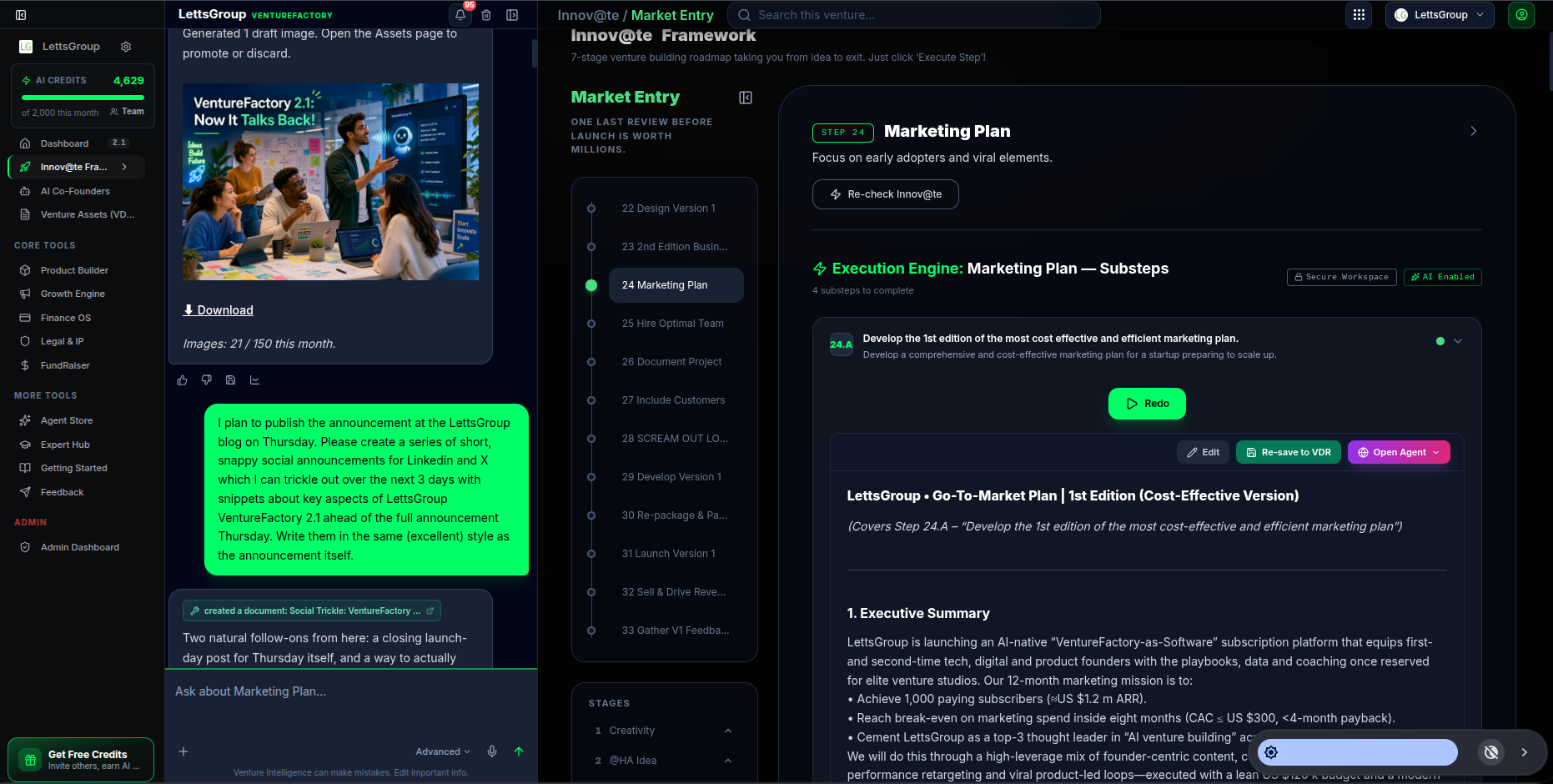This screenshot has width=1553, height=784.
Task: Click the Redo button
Action: [1147, 404]
